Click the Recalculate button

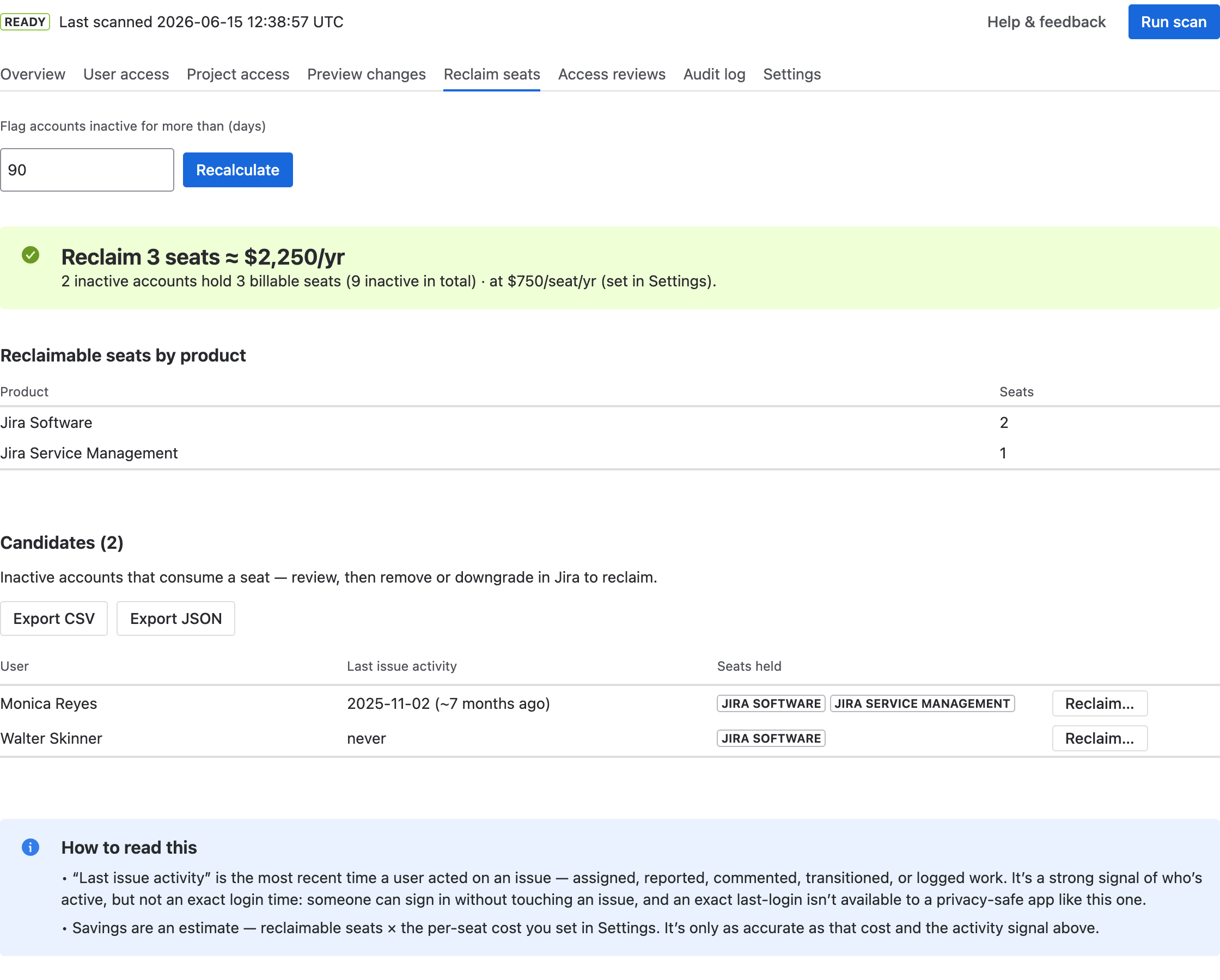[x=237, y=170]
